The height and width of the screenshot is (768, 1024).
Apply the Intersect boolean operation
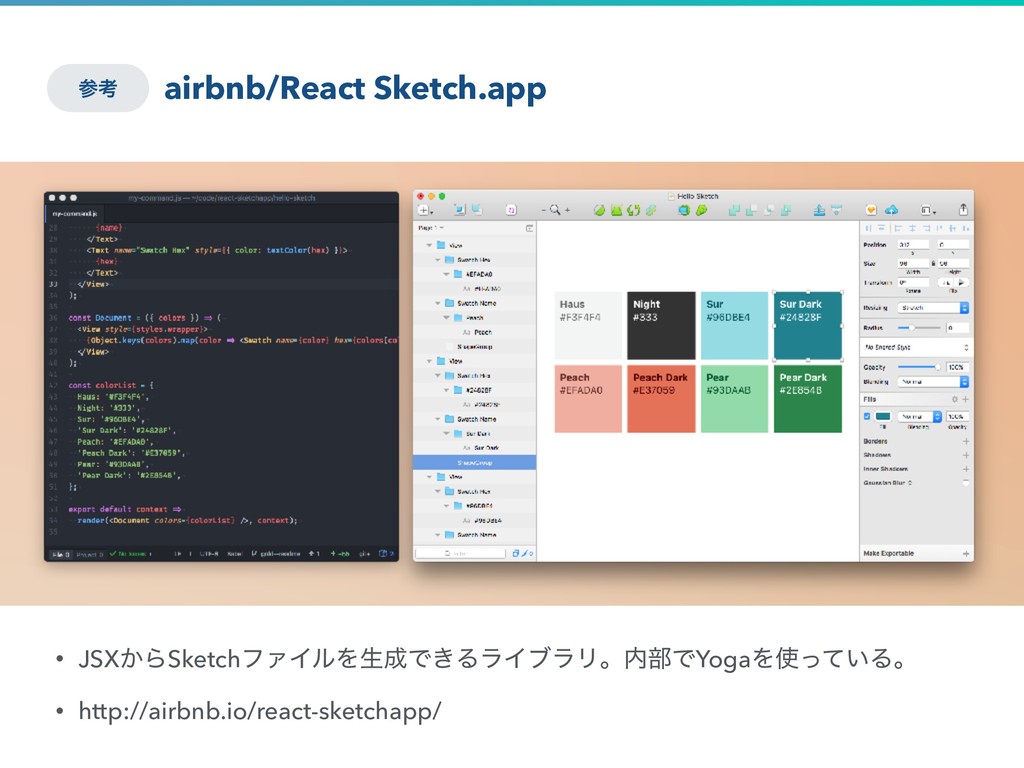[769, 210]
